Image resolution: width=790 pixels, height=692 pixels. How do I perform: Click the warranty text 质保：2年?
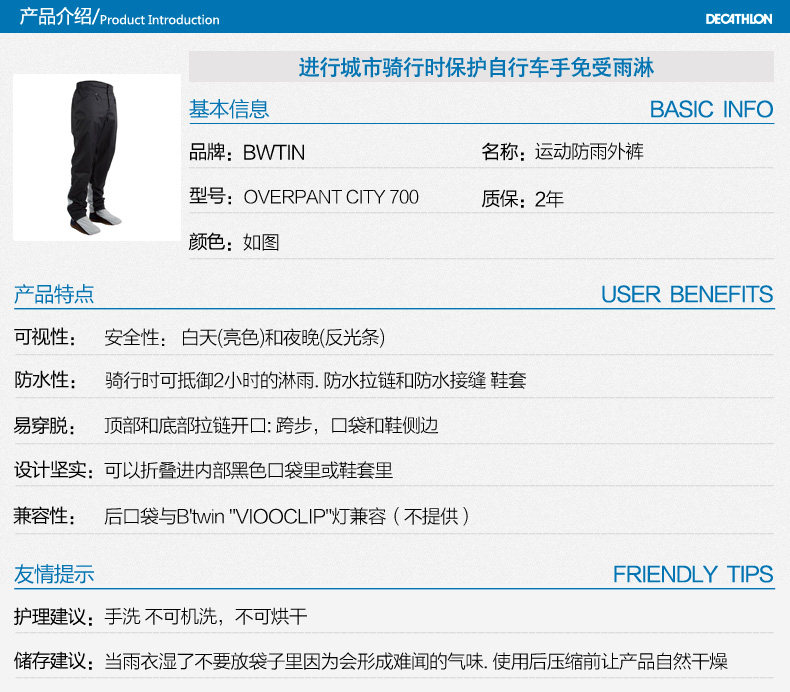coord(522,199)
